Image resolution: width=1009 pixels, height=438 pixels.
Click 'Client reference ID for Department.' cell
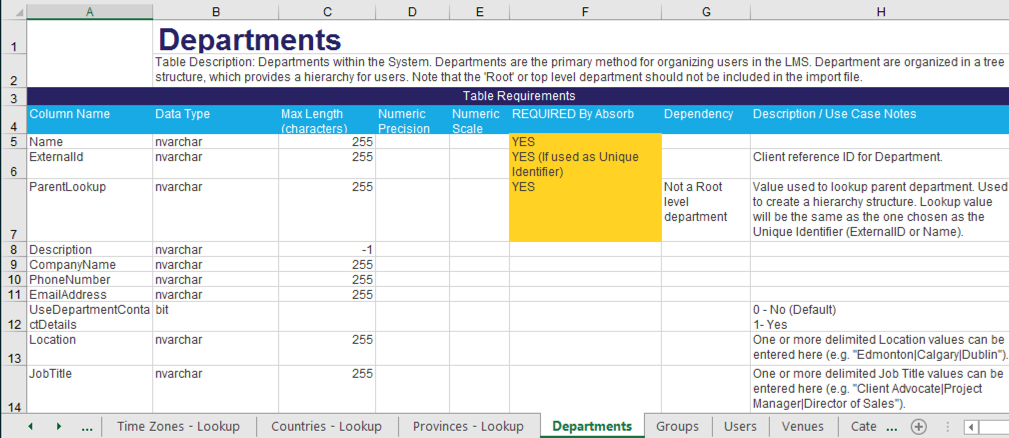click(880, 163)
